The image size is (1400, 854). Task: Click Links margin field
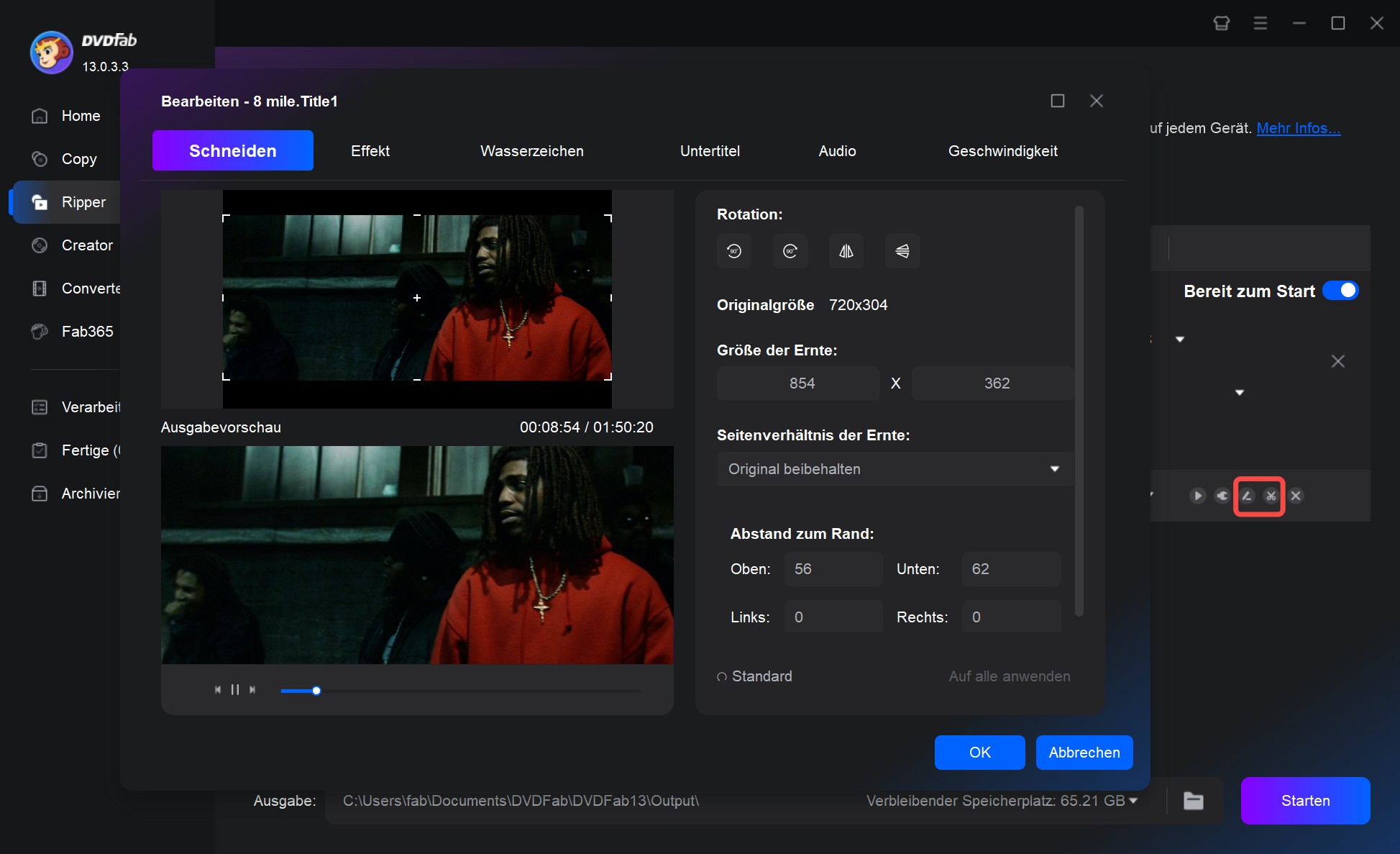click(x=833, y=617)
